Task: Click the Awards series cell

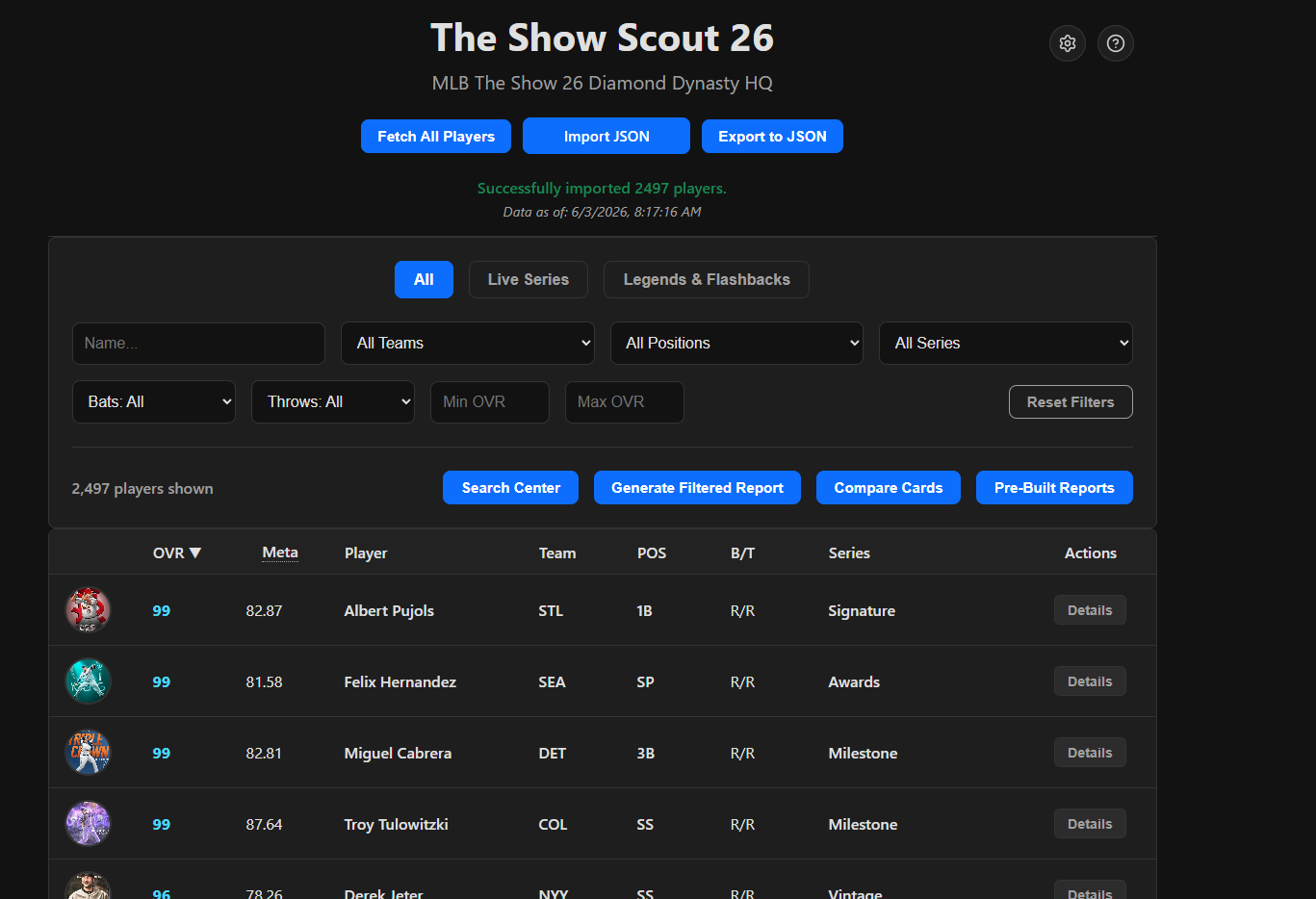Action: pyautogui.click(x=854, y=681)
